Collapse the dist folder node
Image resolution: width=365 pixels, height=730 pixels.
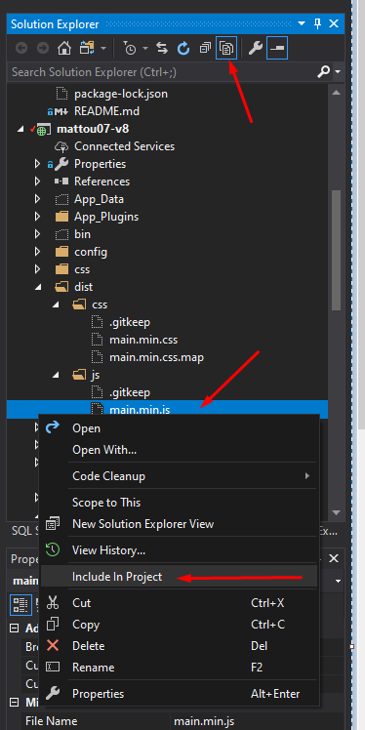(x=38, y=287)
